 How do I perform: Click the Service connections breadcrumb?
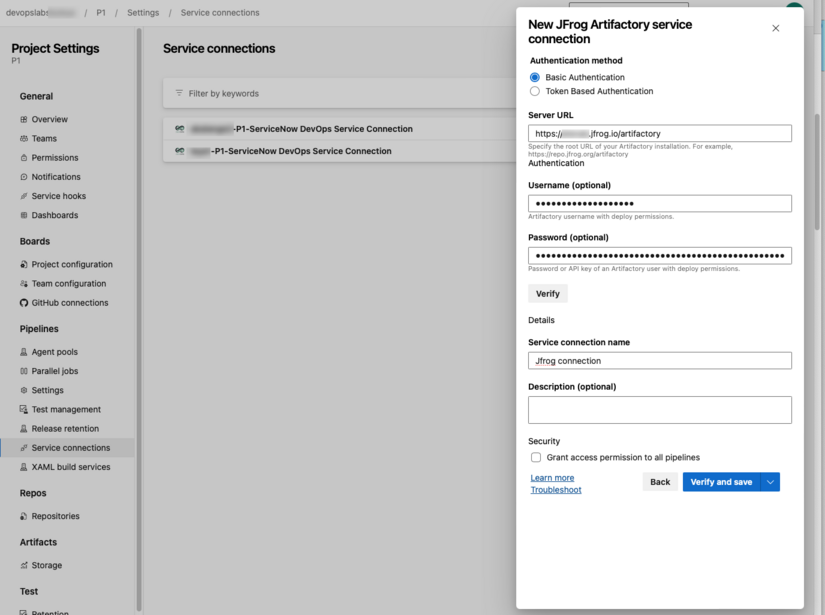tap(220, 13)
